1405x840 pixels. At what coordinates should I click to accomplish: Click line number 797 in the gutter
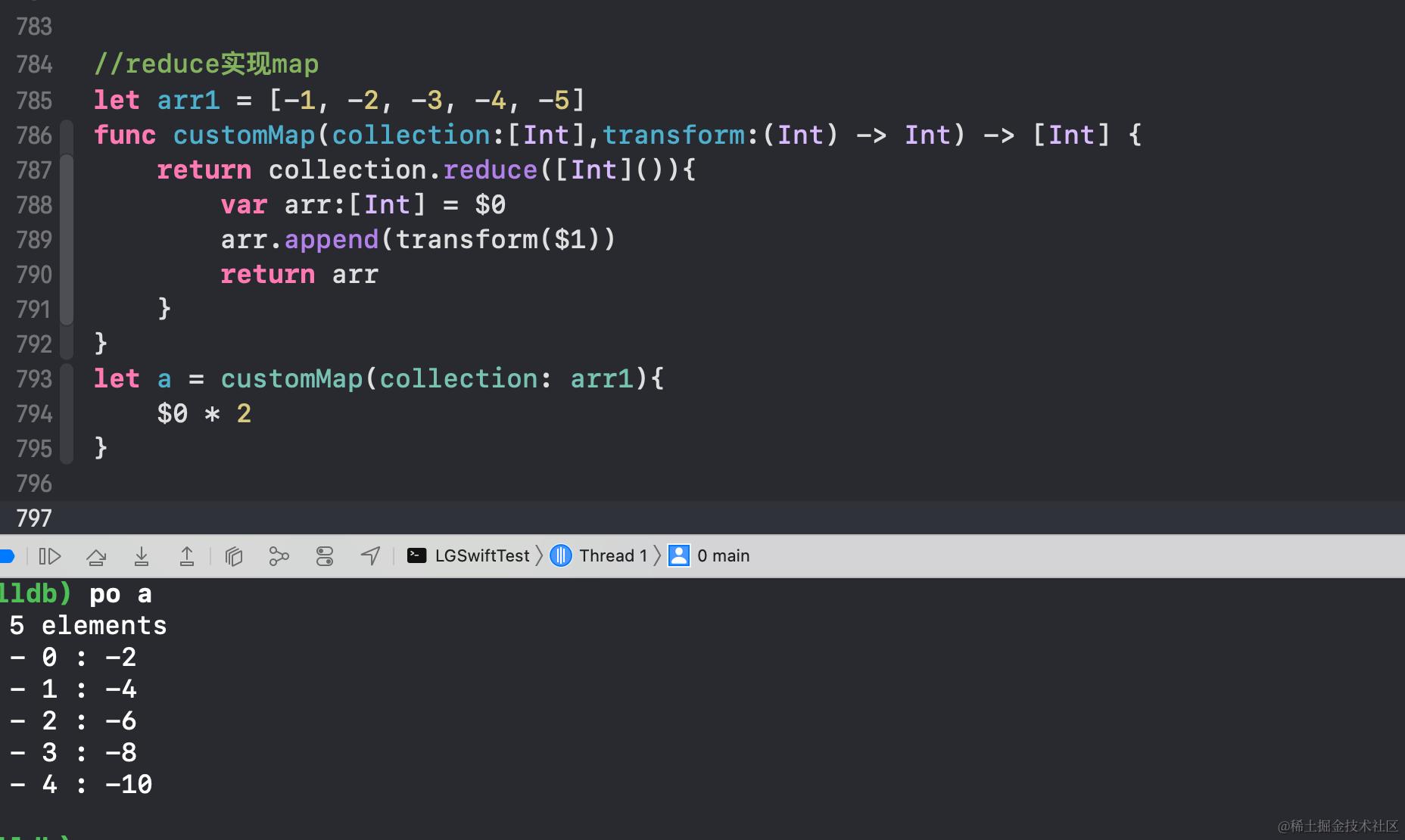[x=34, y=518]
